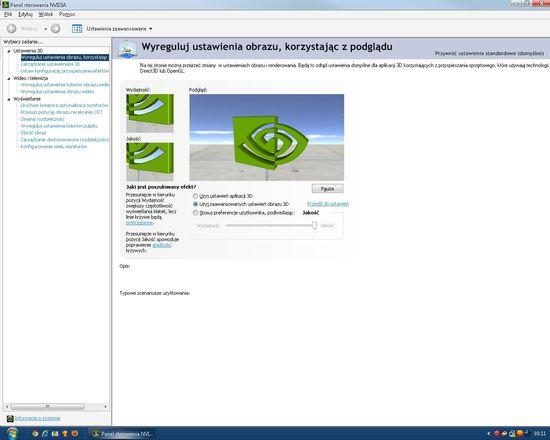Image resolution: width=550 pixels, height=440 pixels.
Task: Click the Windows Start orb
Action: coord(12,434)
